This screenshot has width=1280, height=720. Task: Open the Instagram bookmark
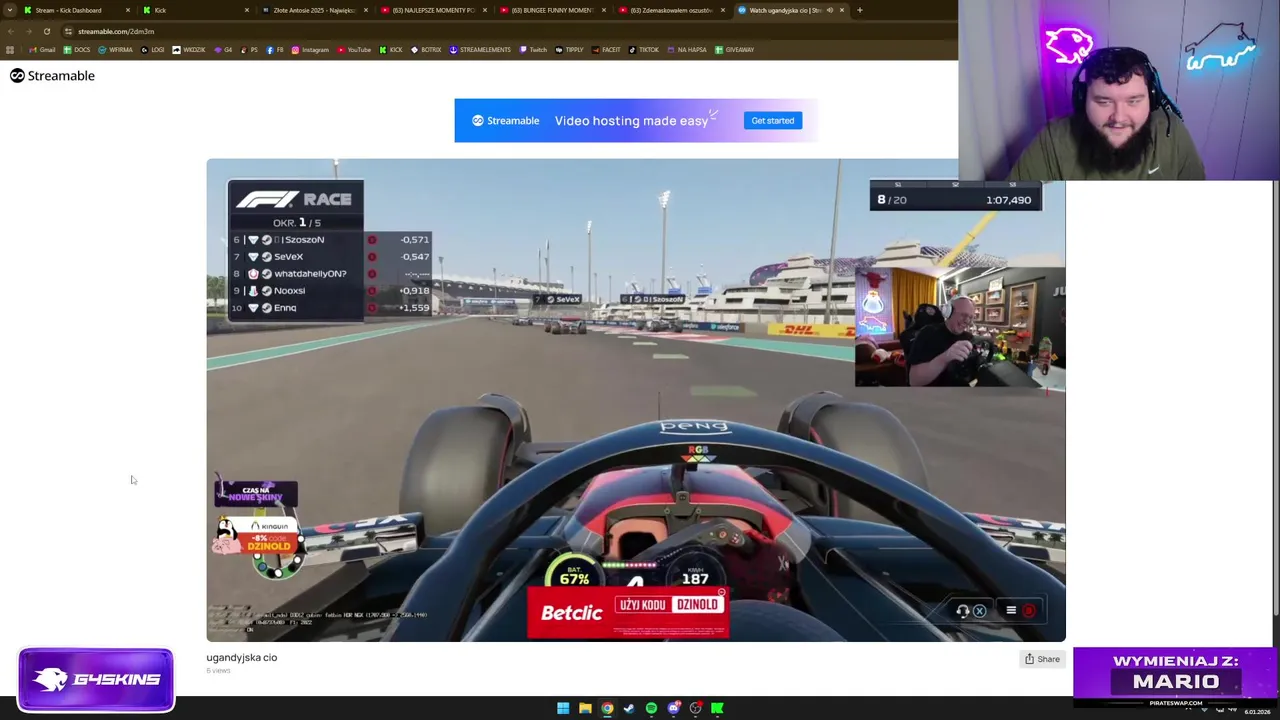310,49
